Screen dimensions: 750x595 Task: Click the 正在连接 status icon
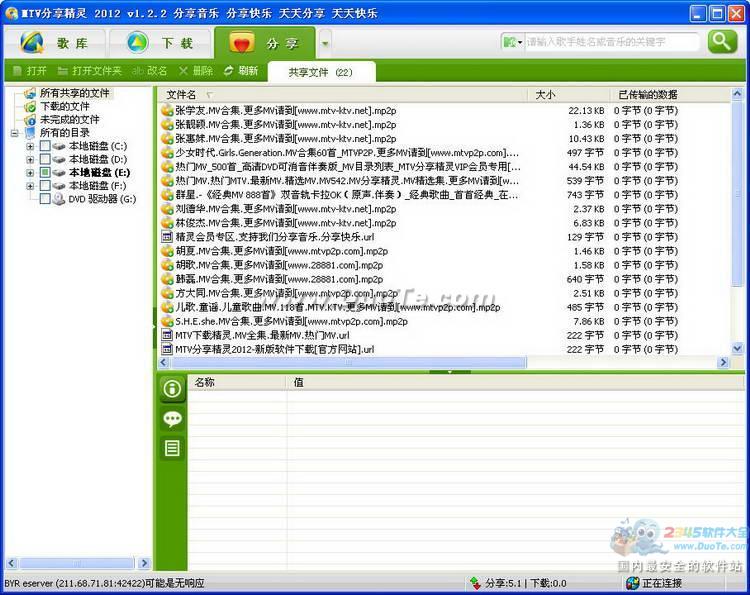(632, 583)
